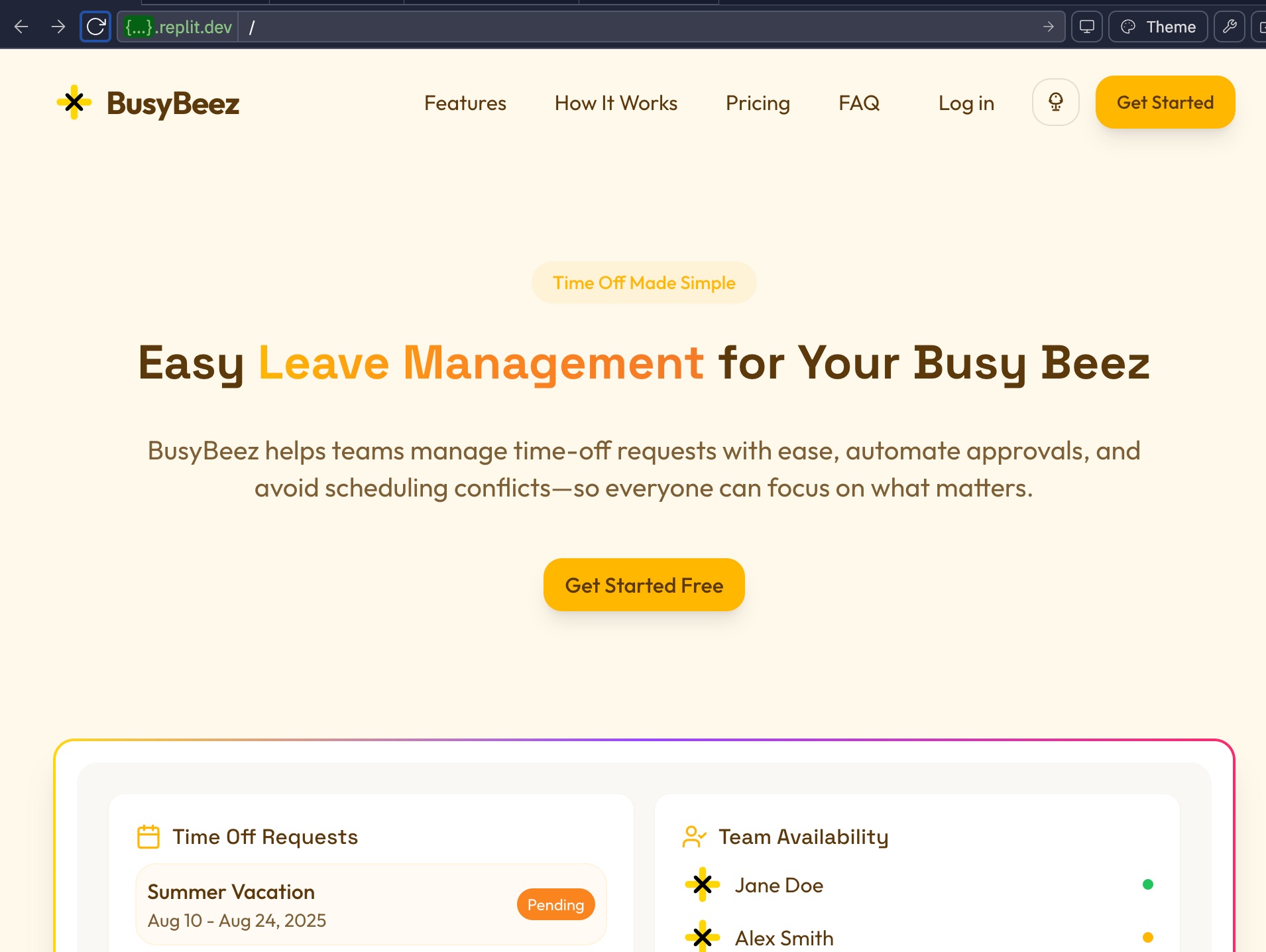Screen dimensions: 1266x952
Task: Open the Pricing nav link
Action: (758, 103)
